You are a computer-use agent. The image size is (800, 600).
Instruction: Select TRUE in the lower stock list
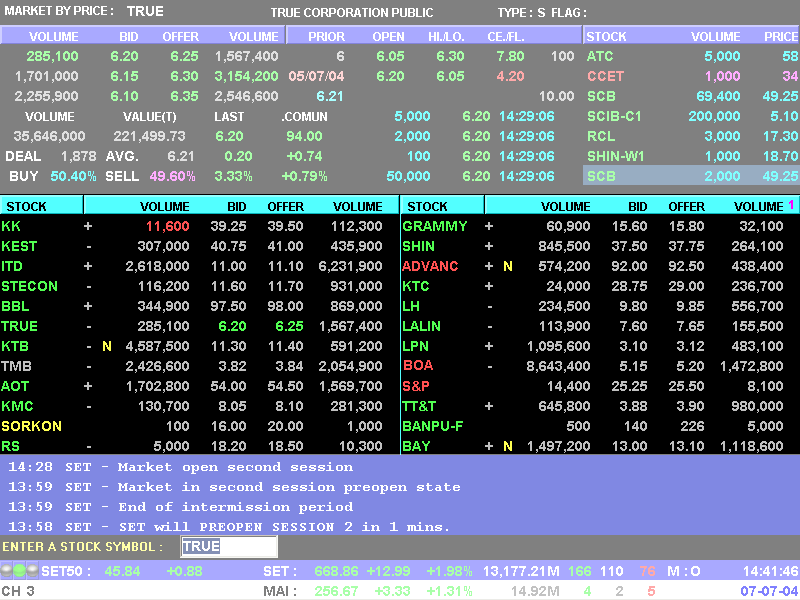(x=19, y=326)
